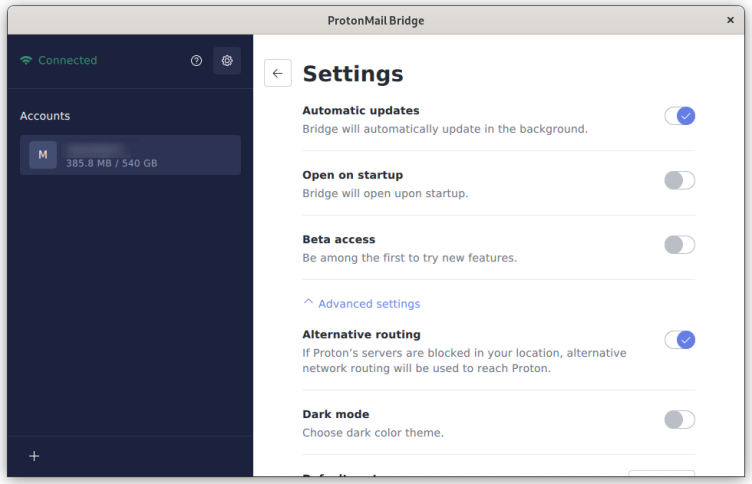The width and height of the screenshot is (752, 484).
Task: Close the ProtonMail Bridge window
Action: pyautogui.click(x=730, y=20)
